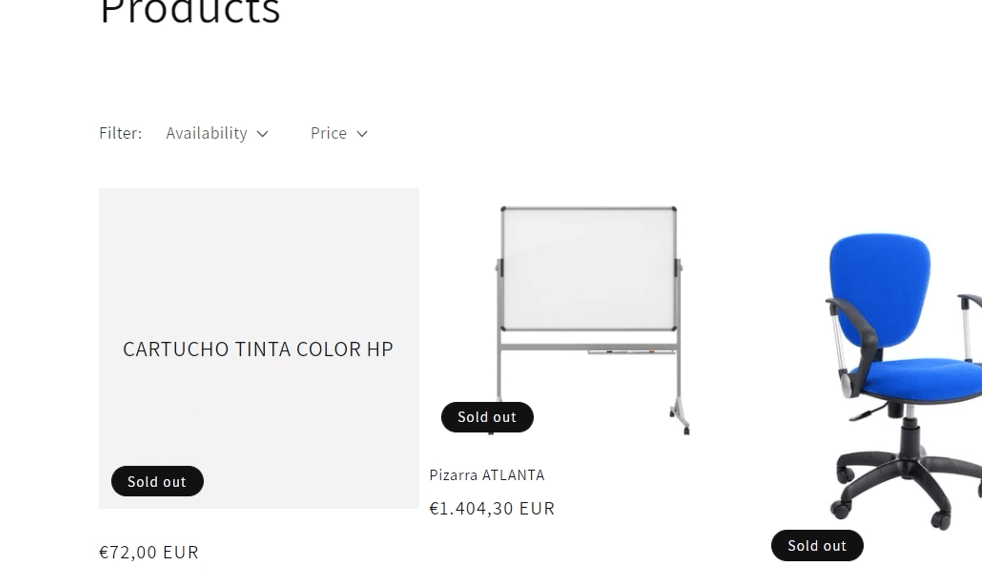Viewport: 982px width, 588px height.
Task: Click the Products page heading
Action: click(190, 14)
